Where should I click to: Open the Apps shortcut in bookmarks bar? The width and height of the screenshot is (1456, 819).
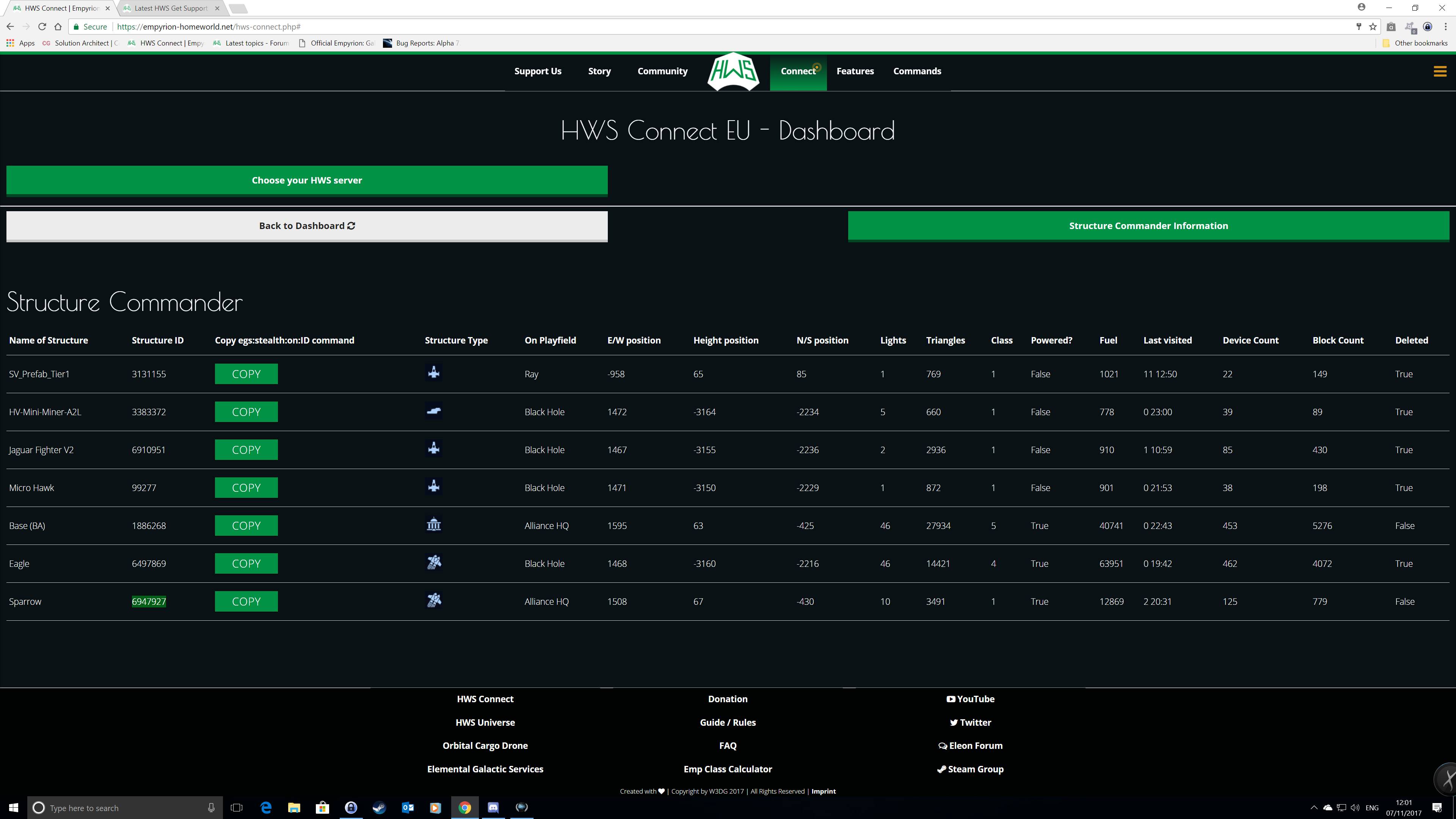point(20,43)
